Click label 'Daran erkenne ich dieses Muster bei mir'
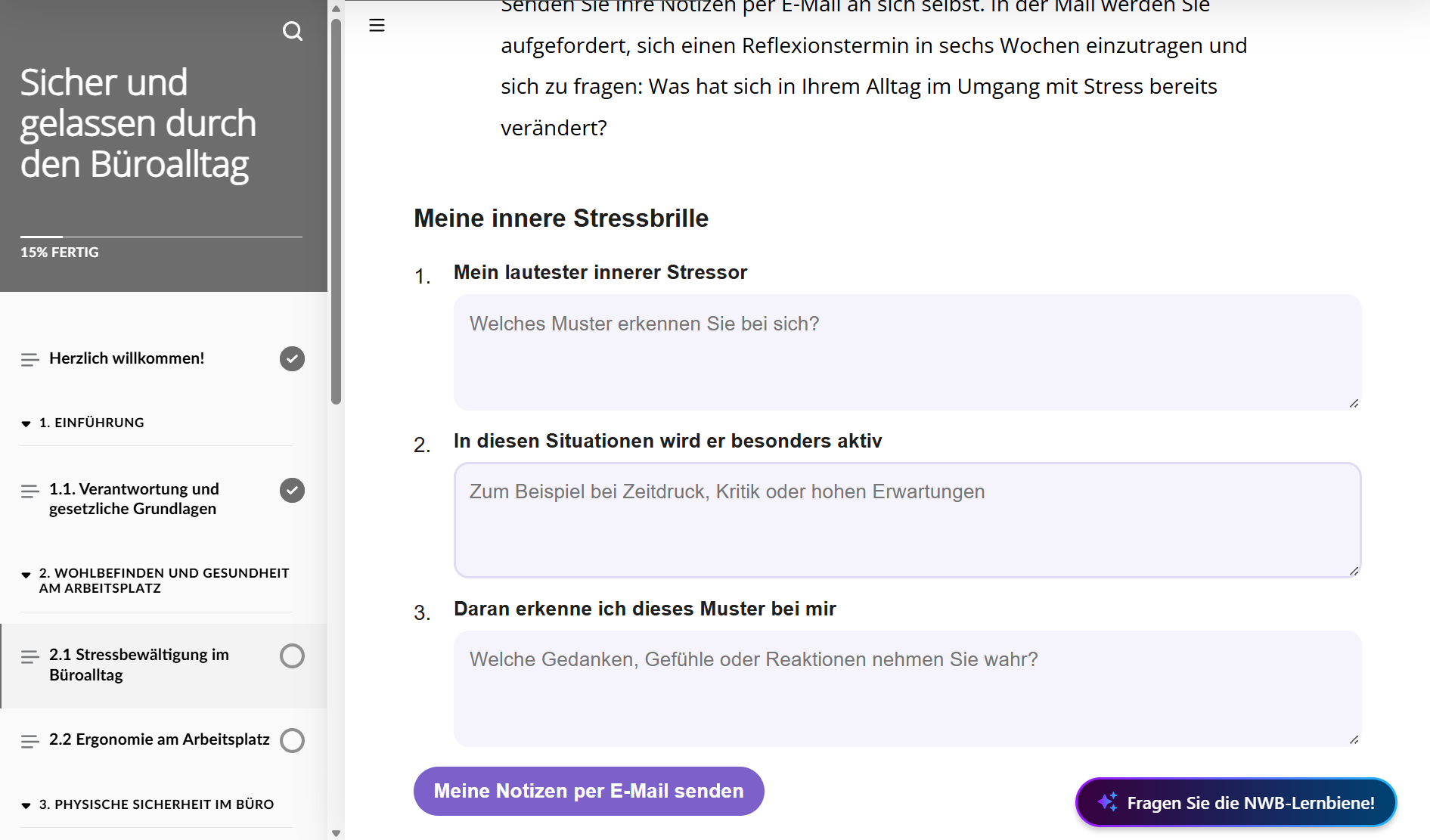The image size is (1430, 840). 645,609
